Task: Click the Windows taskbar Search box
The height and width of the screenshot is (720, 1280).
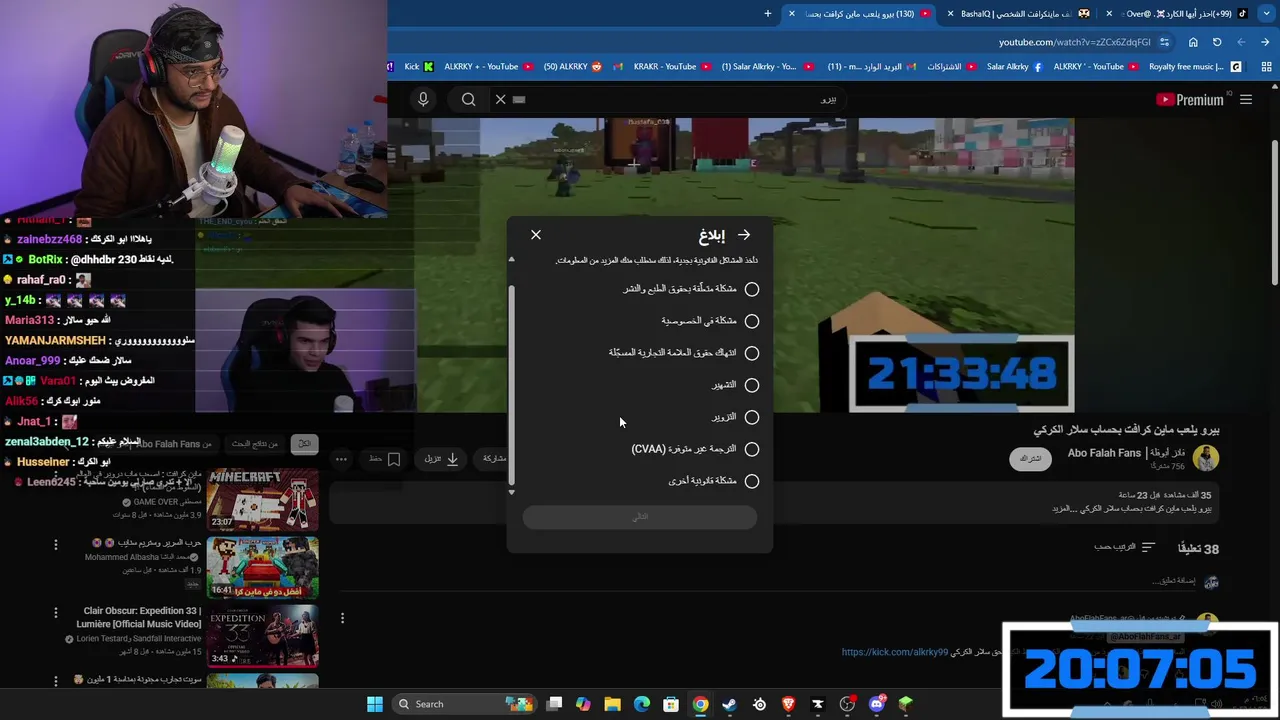Action: pyautogui.click(x=465, y=704)
